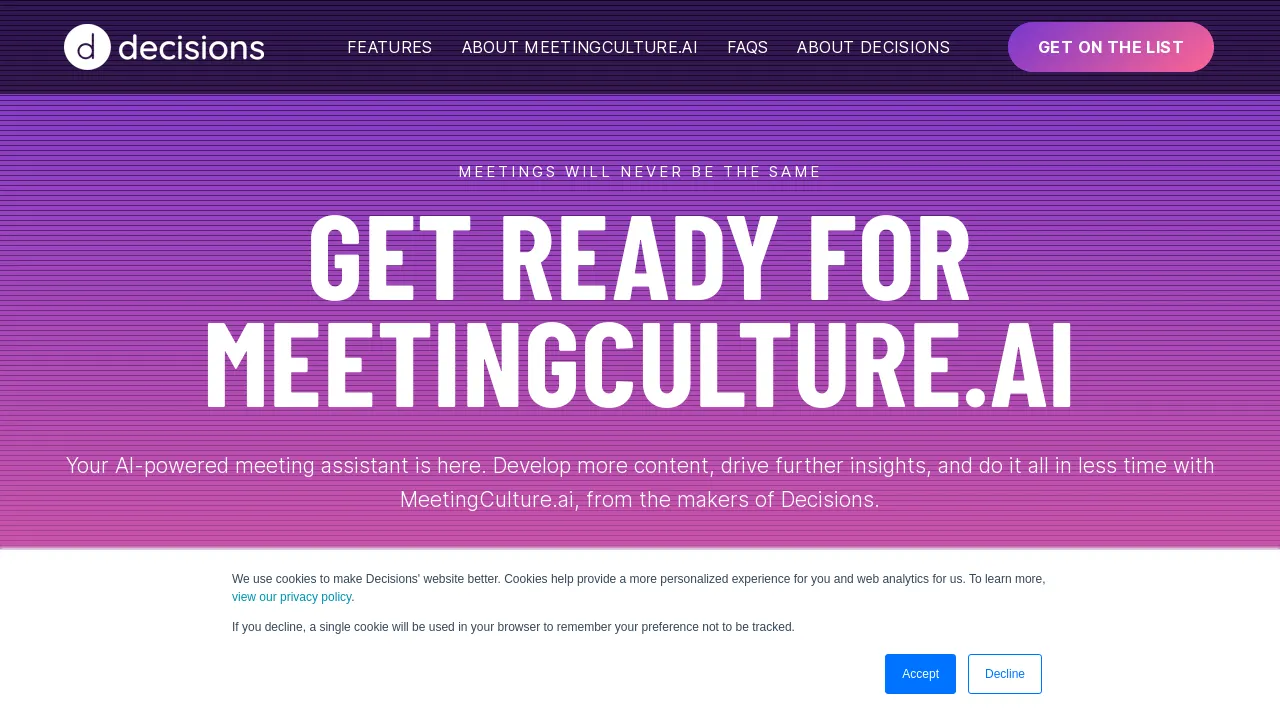
Task: Click 'Meetings will never be the same' tagline
Action: coord(640,172)
